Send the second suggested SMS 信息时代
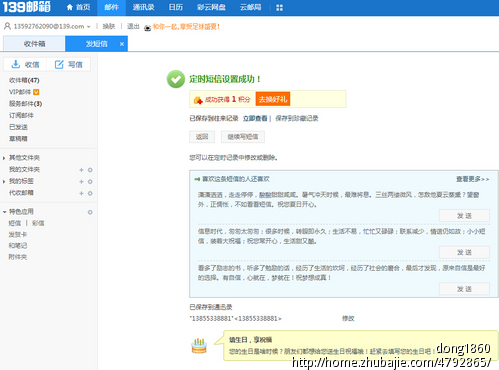 464,252
